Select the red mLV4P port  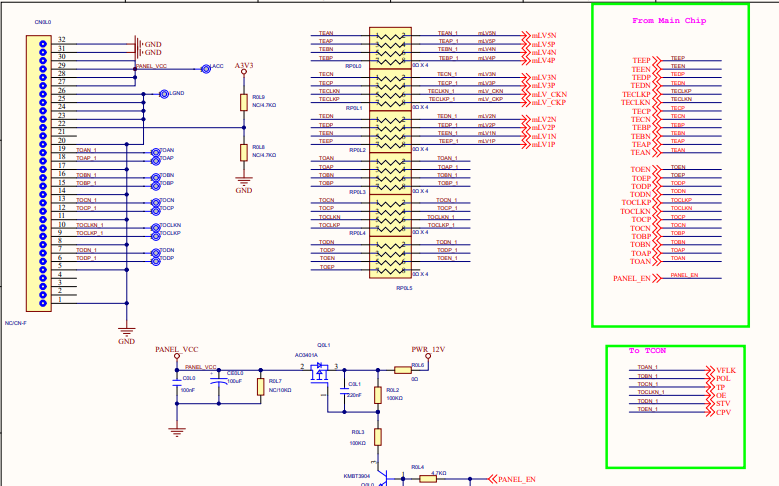pos(539,61)
